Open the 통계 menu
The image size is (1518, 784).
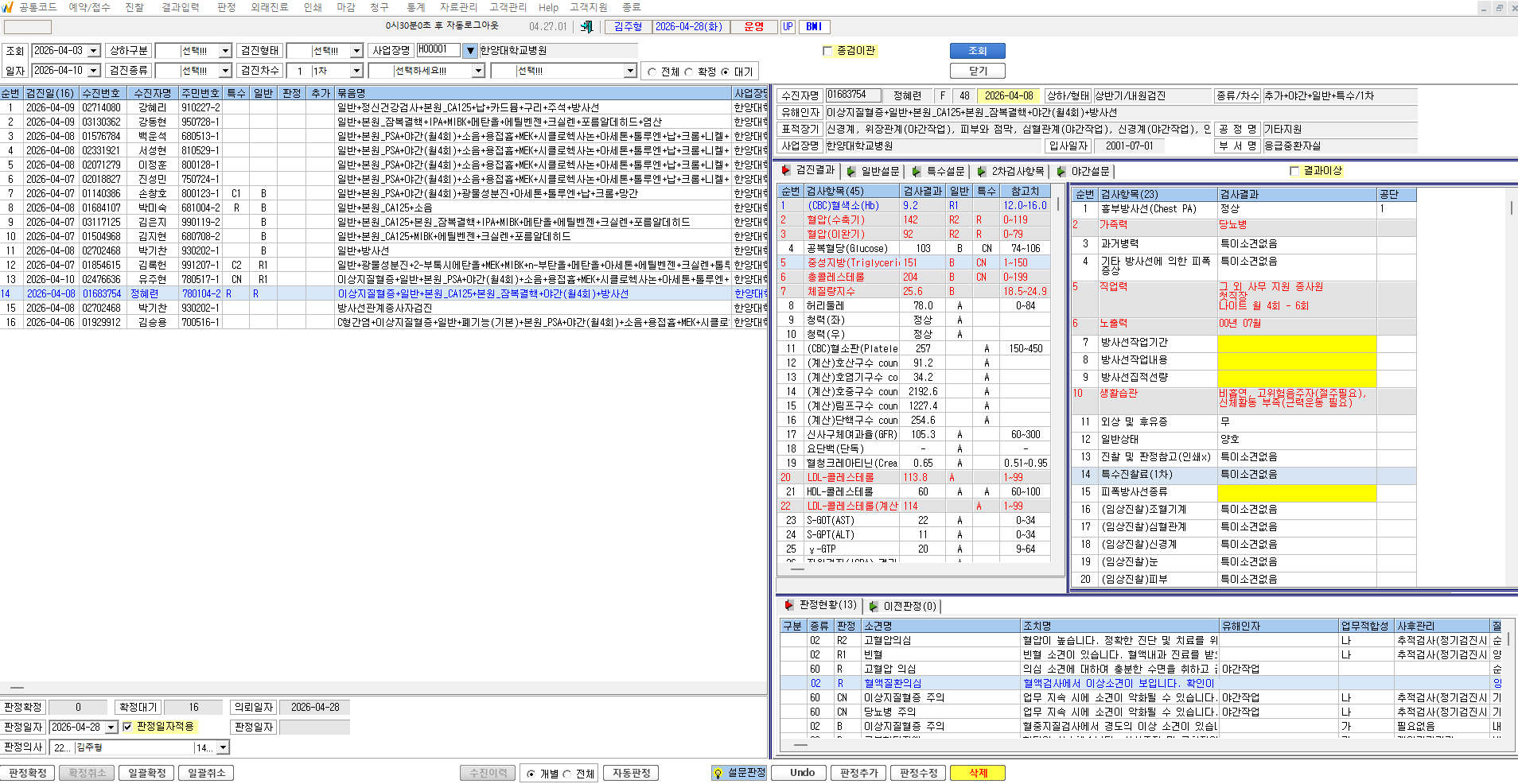(x=416, y=7)
